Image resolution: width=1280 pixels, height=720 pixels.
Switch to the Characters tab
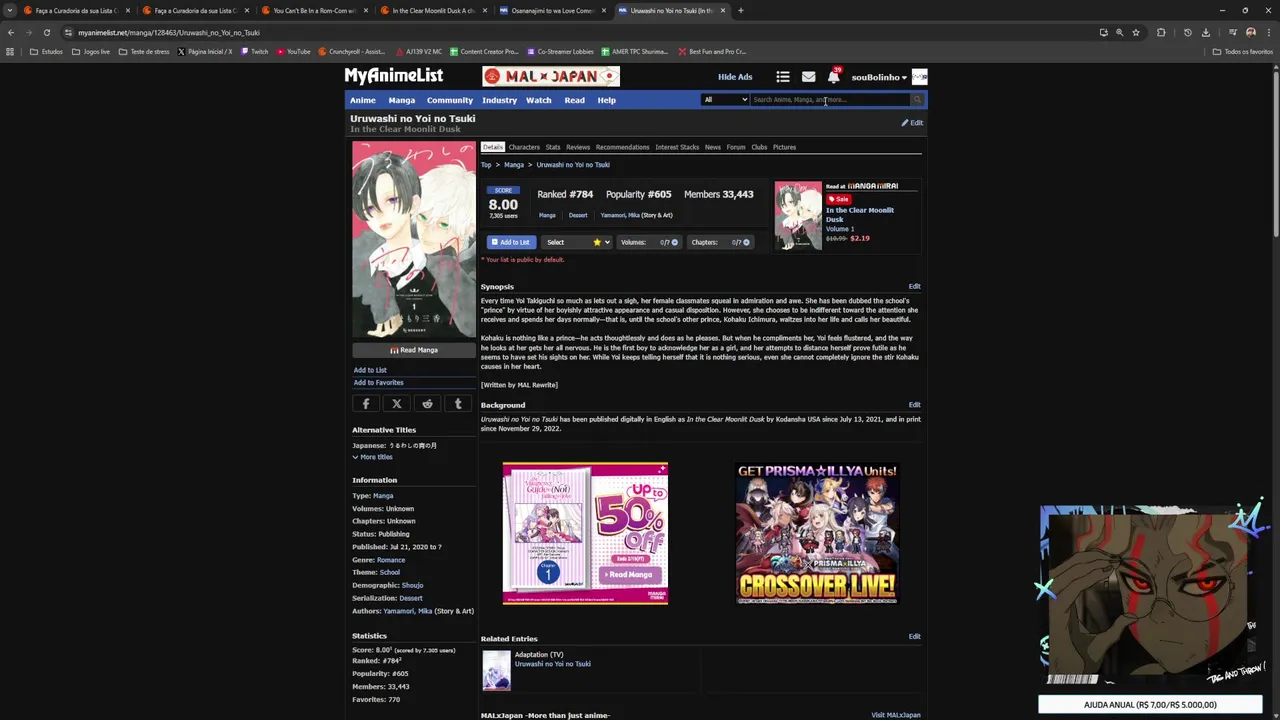pyautogui.click(x=524, y=147)
